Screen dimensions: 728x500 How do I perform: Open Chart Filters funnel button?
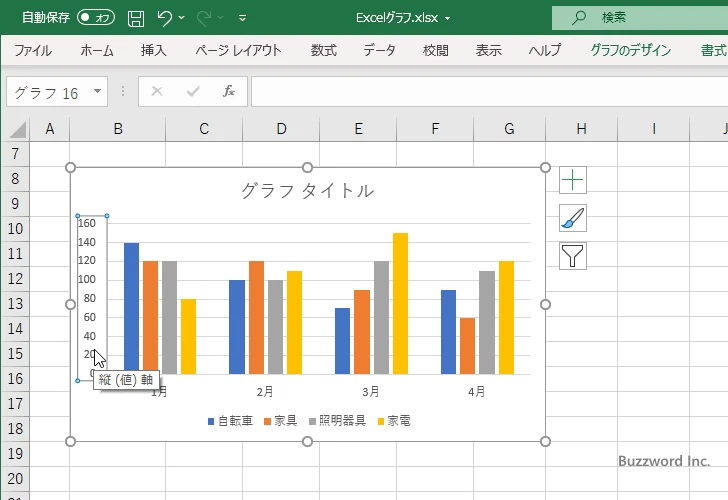(572, 256)
